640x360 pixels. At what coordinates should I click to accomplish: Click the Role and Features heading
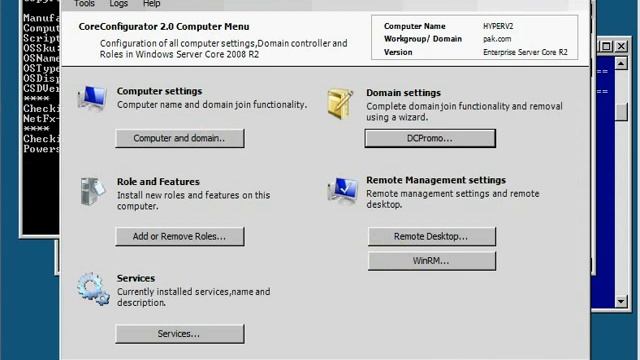tap(158, 182)
